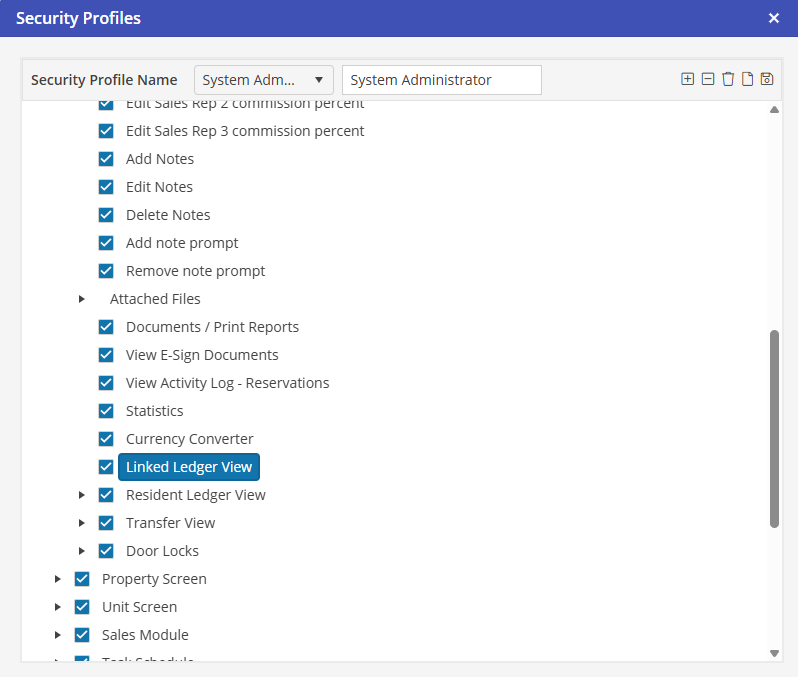Click the vertical scrollbar thumb
Image resolution: width=798 pixels, height=677 pixels.
tap(774, 428)
